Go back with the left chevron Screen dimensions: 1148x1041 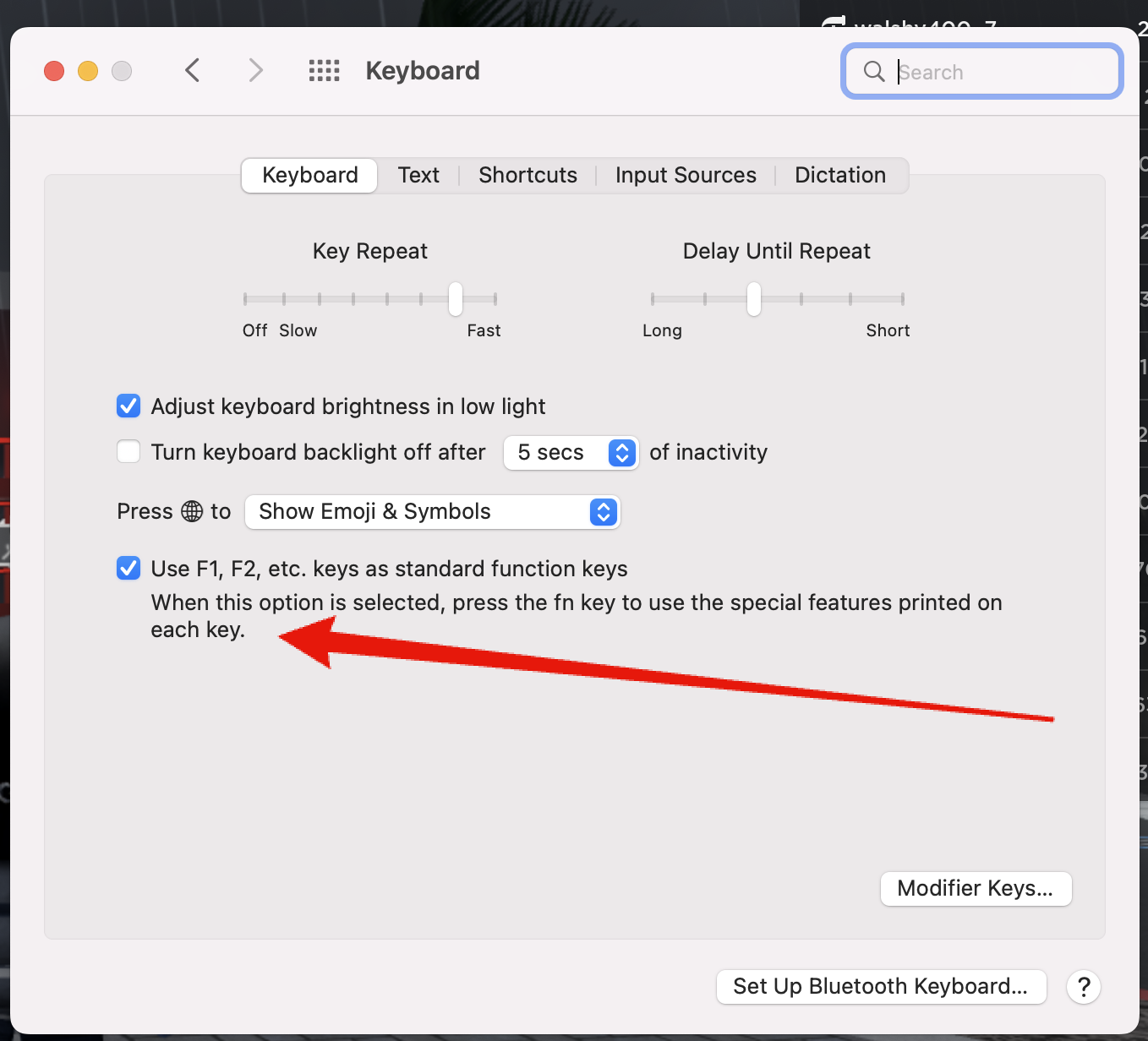(193, 70)
